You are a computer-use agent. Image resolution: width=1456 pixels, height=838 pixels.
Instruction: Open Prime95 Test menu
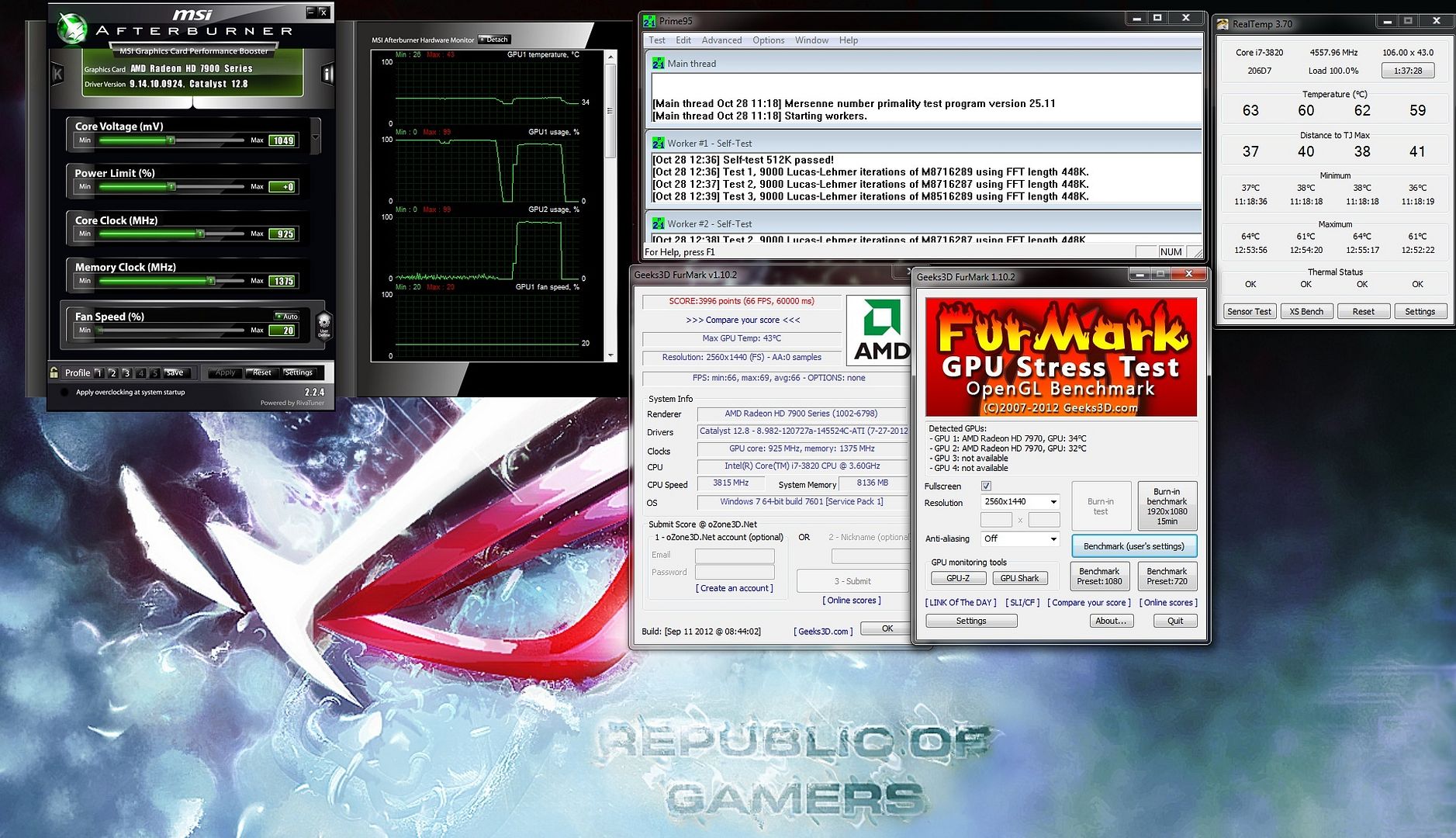click(657, 40)
